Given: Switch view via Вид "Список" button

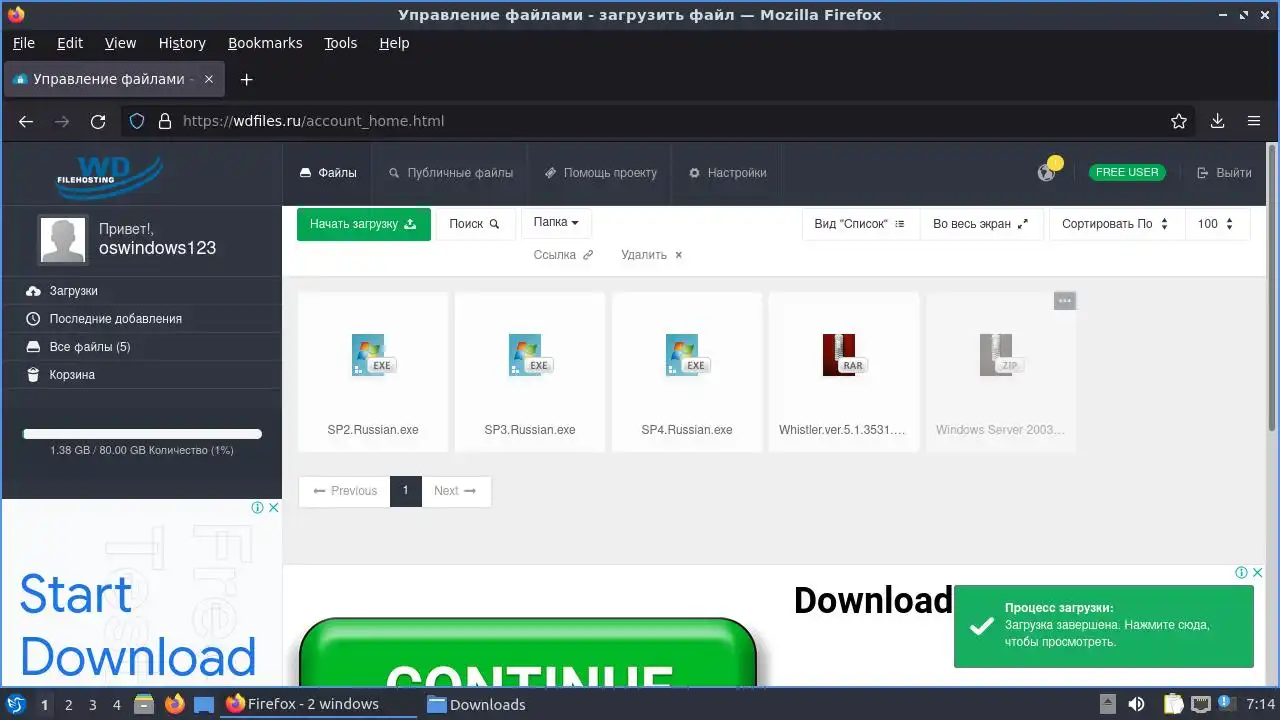Looking at the screenshot, I should [860, 224].
